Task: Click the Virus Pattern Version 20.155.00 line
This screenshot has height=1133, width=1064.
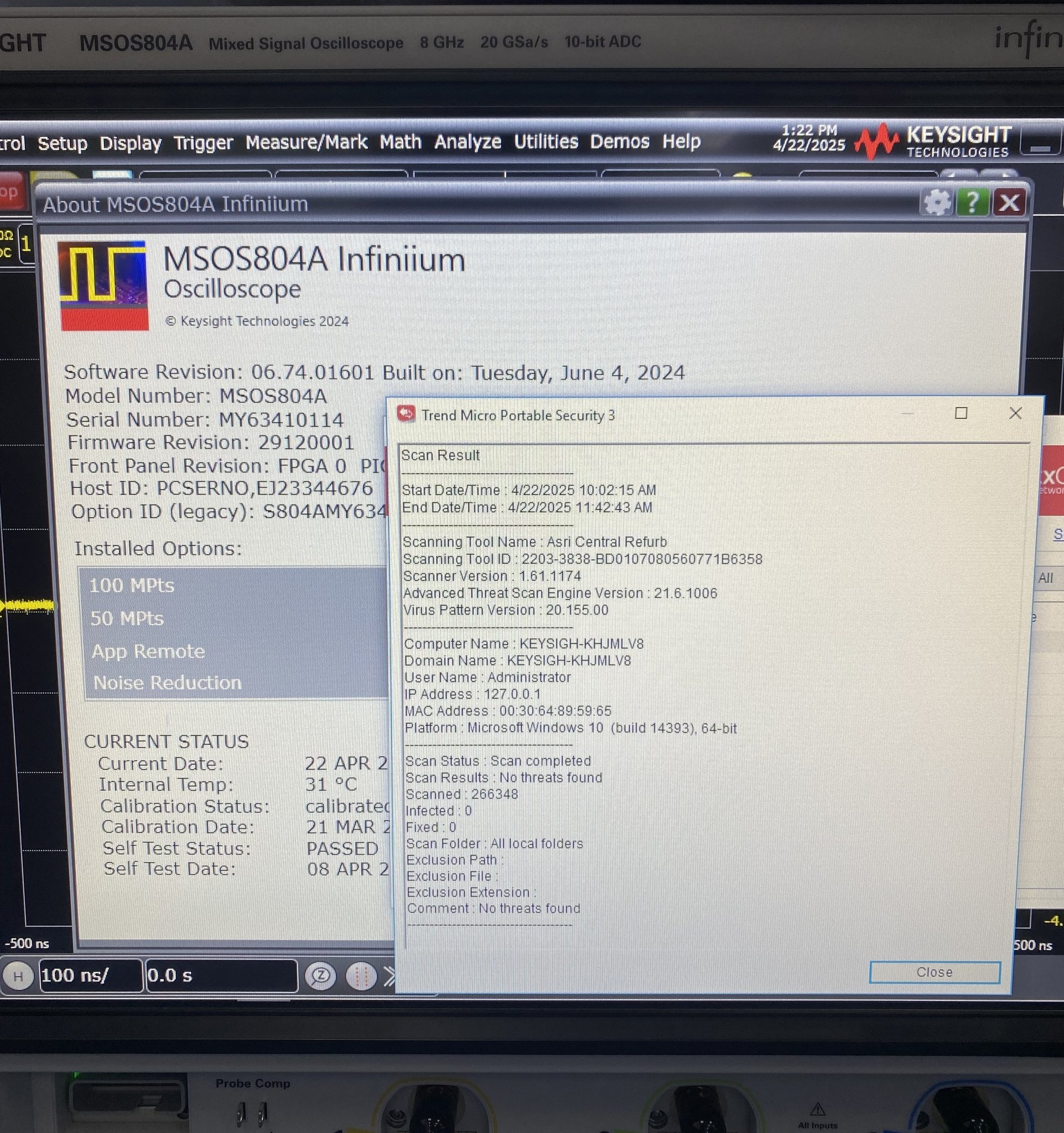Action: click(506, 610)
